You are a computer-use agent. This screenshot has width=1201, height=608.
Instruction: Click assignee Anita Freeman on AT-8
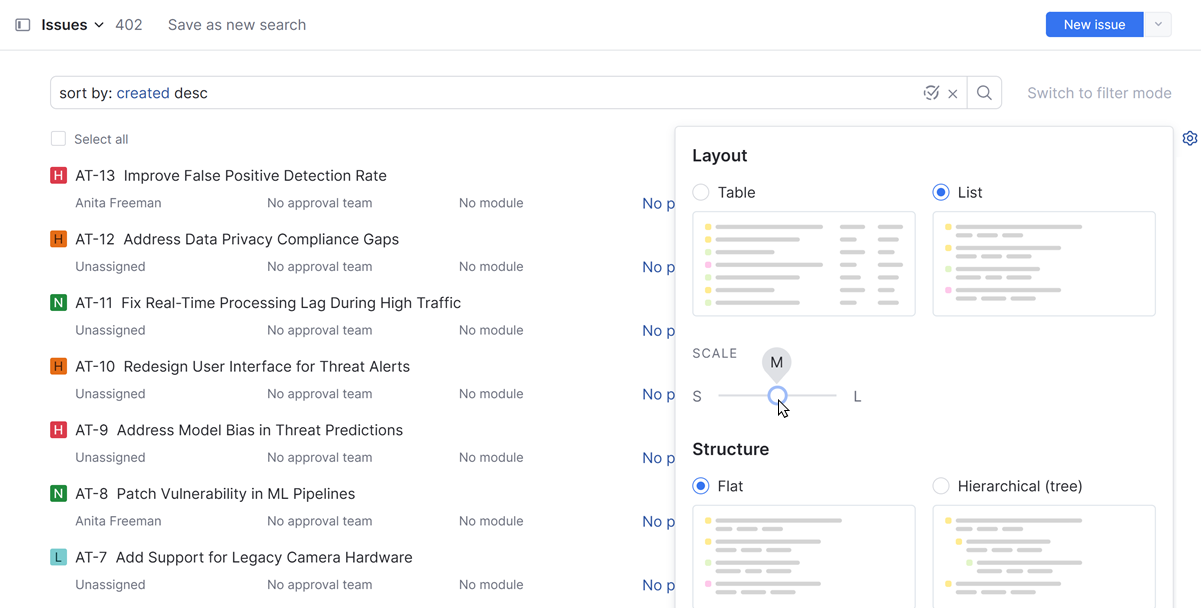[118, 521]
